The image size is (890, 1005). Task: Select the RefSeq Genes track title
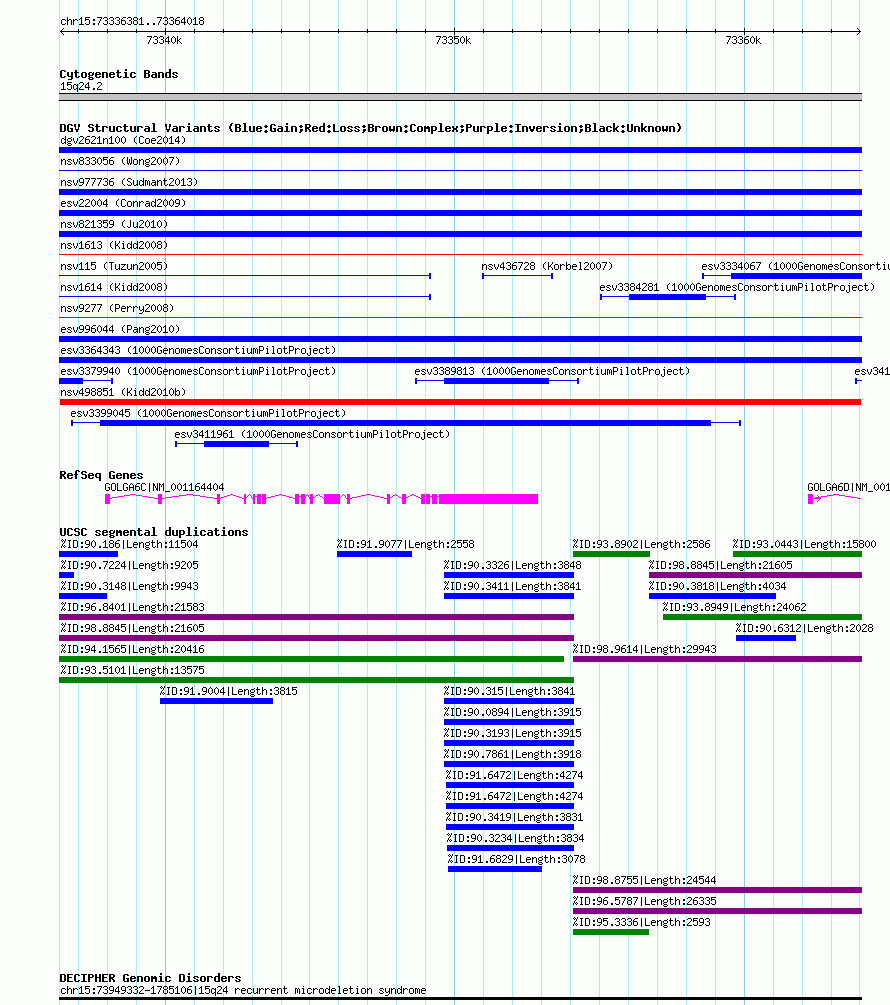click(101, 475)
